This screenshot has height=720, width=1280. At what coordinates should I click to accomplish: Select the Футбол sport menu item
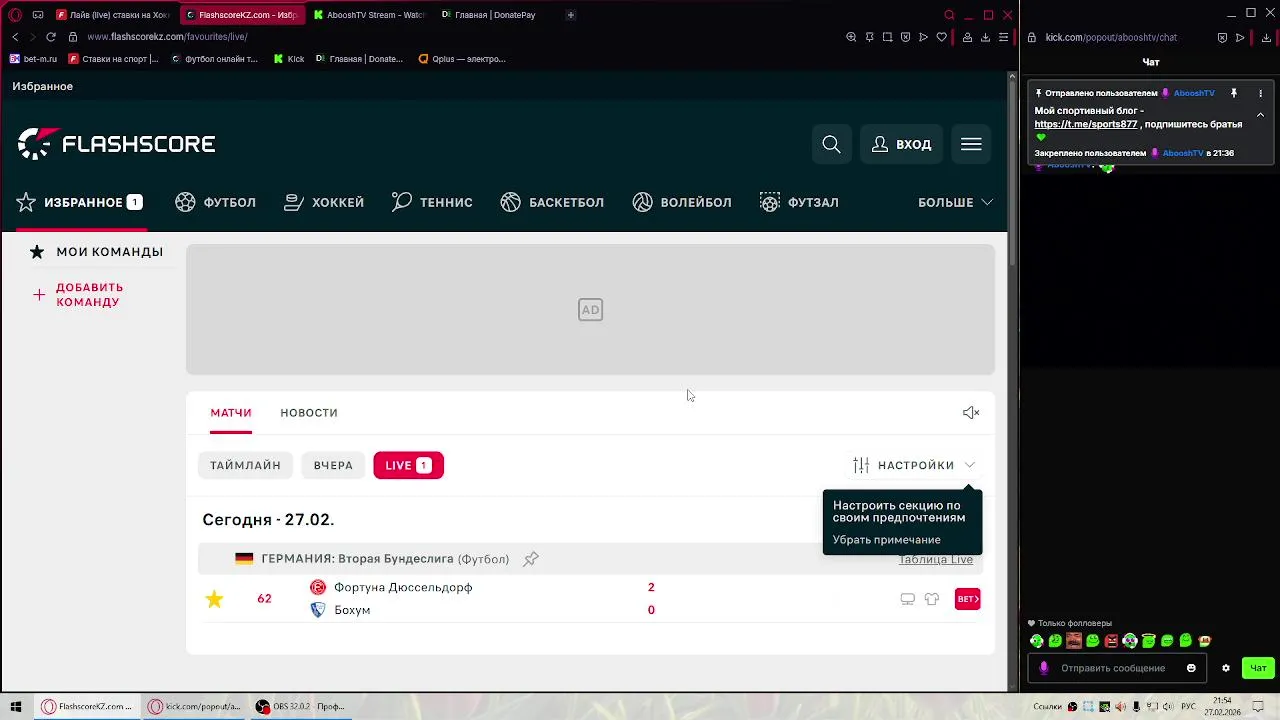pyautogui.click(x=215, y=202)
